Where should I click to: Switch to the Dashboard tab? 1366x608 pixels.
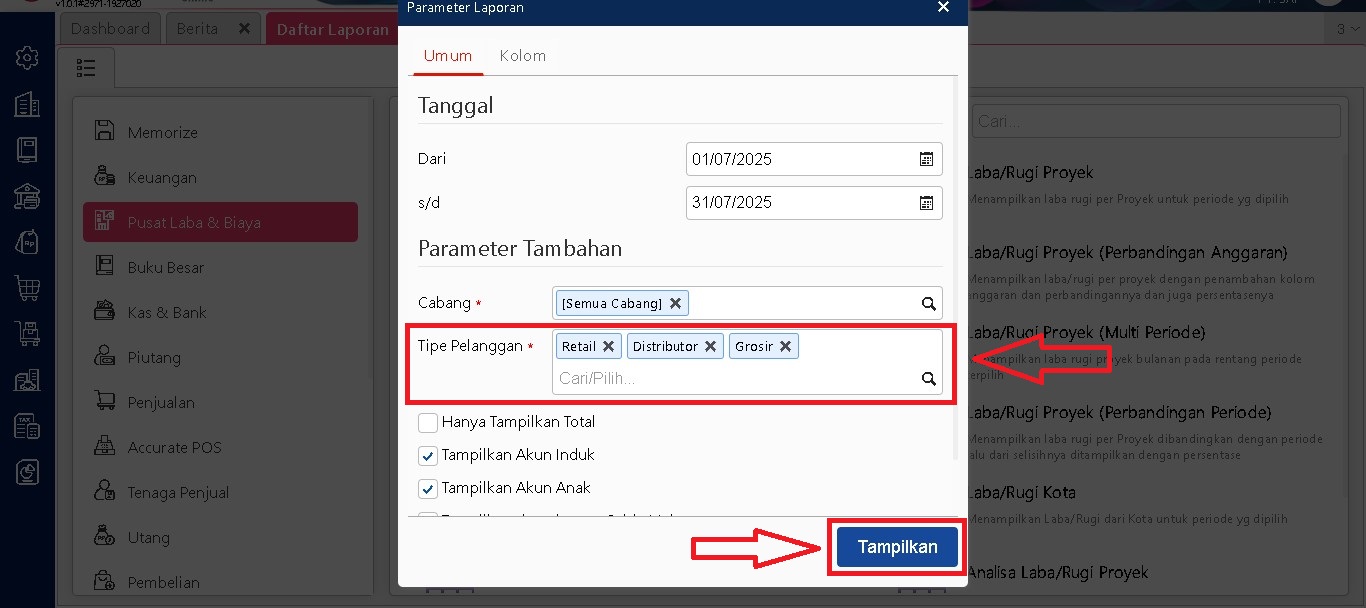pos(110,28)
